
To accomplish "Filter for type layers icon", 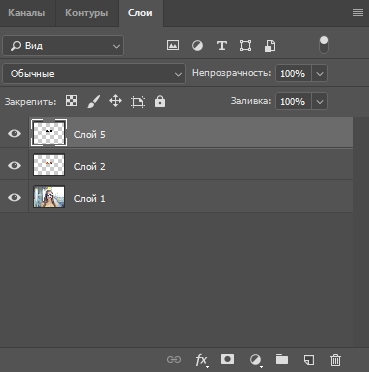I will coord(222,46).
